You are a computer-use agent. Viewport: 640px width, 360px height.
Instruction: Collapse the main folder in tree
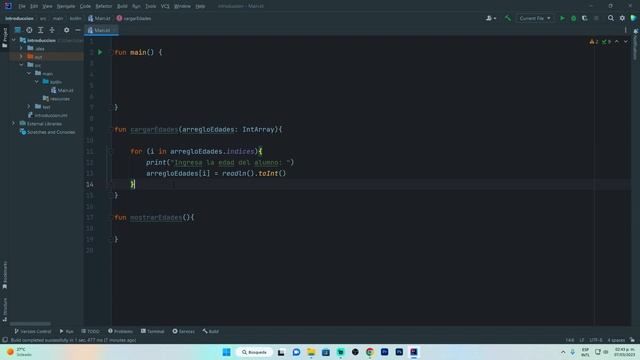[29, 73]
